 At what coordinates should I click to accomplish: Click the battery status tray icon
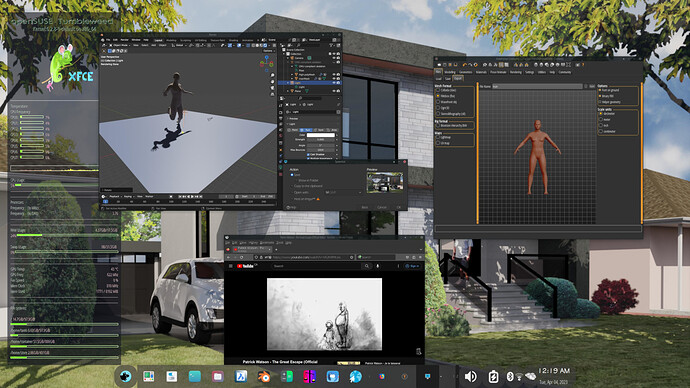(493, 377)
